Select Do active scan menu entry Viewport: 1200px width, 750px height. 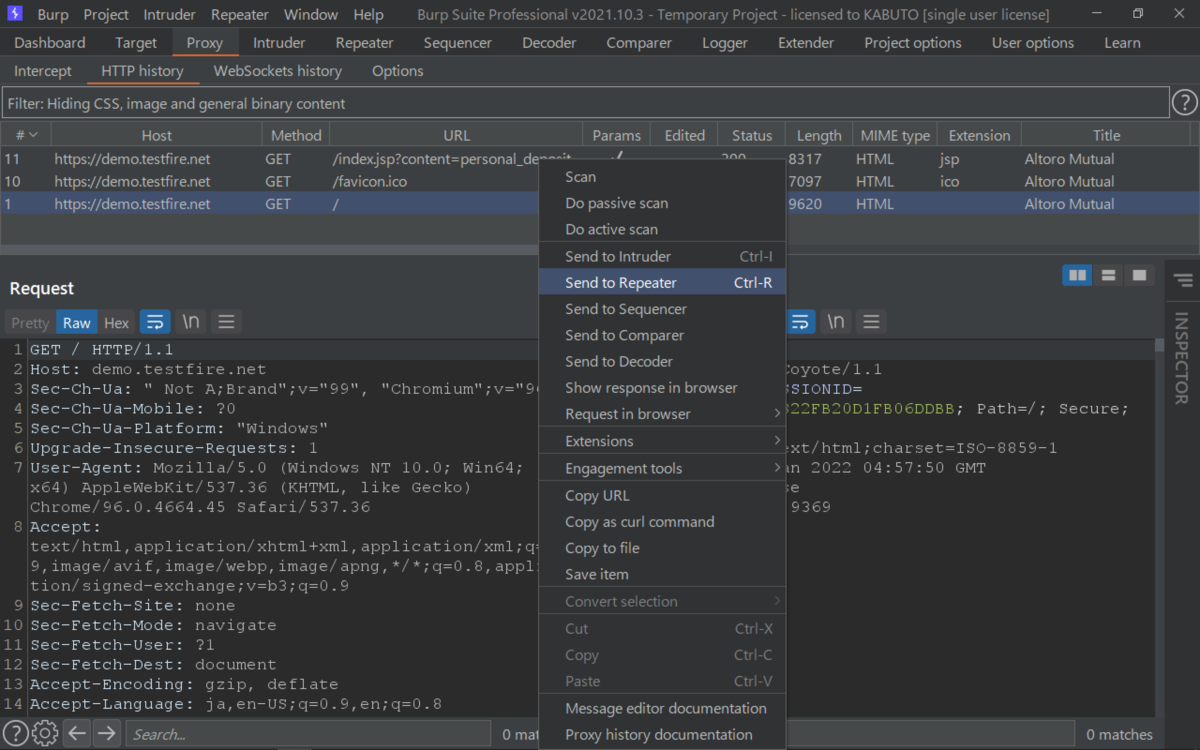coord(662,229)
